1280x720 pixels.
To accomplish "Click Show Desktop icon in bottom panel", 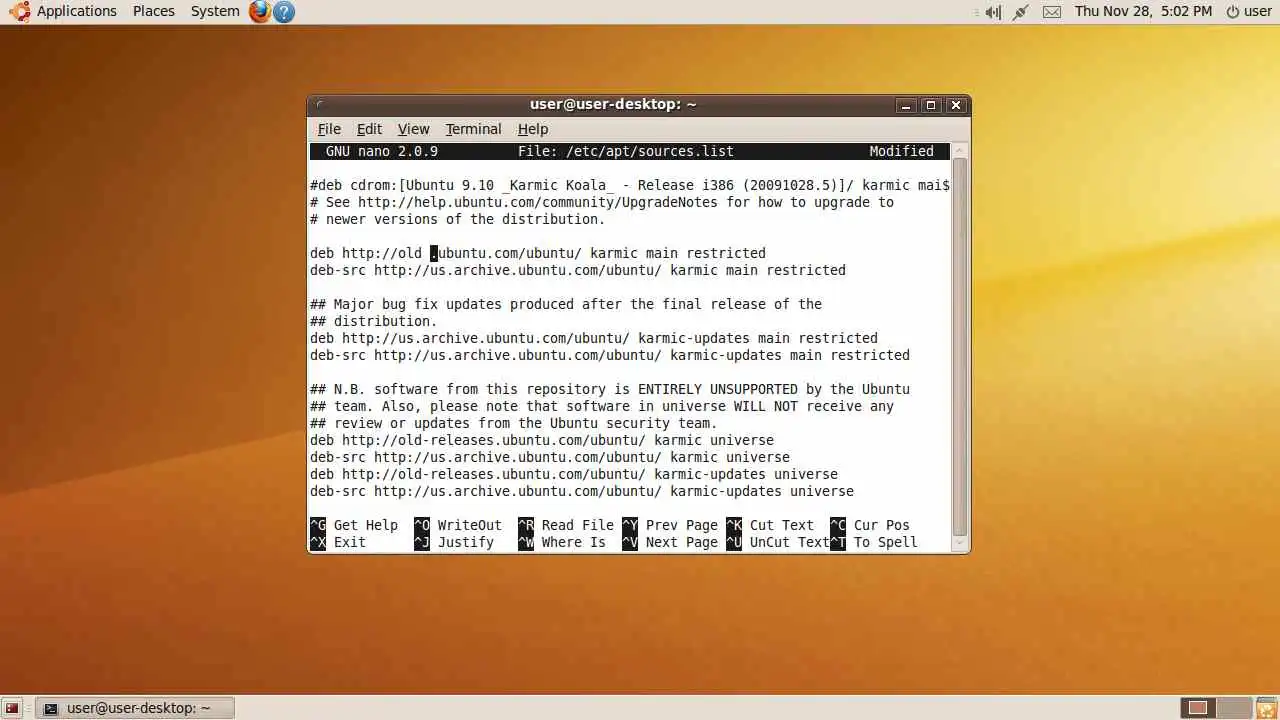I will point(12,708).
